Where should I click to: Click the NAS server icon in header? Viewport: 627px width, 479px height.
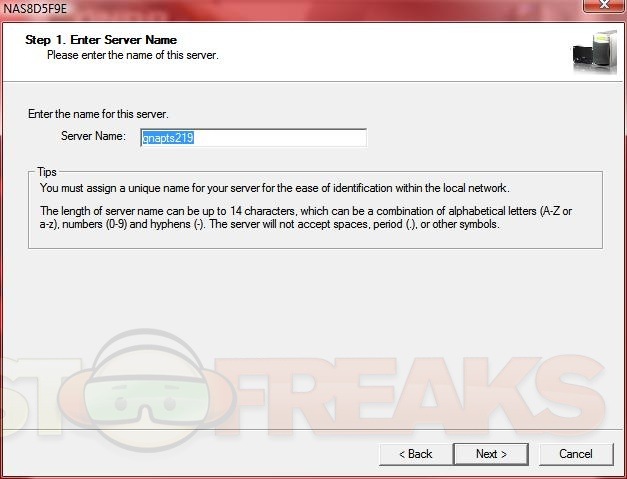click(595, 52)
